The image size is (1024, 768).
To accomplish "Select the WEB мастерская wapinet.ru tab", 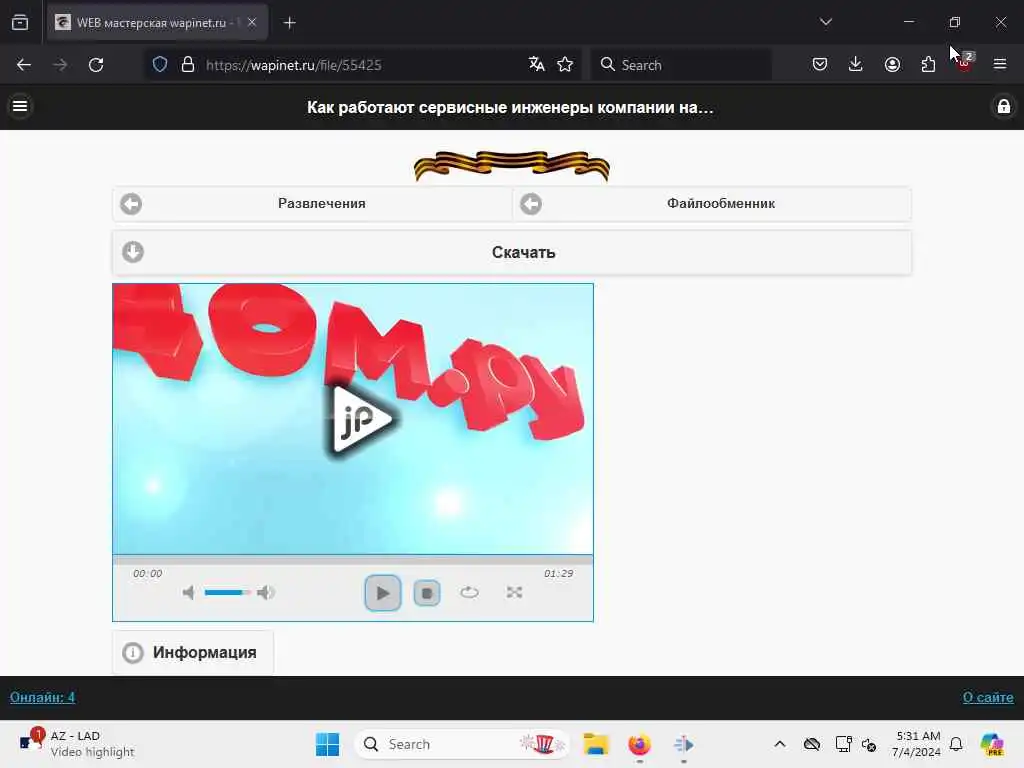I will pyautogui.click(x=157, y=23).
